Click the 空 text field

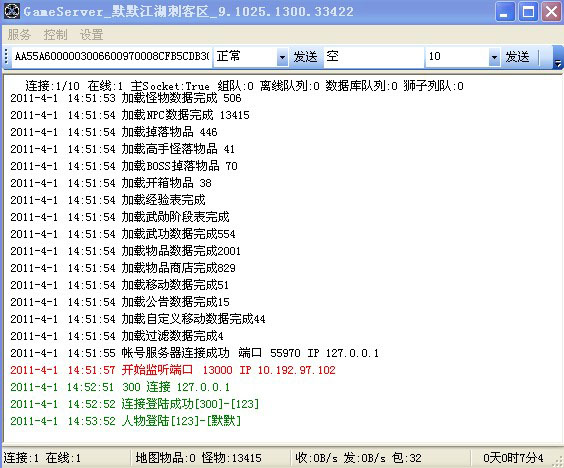pos(373,56)
